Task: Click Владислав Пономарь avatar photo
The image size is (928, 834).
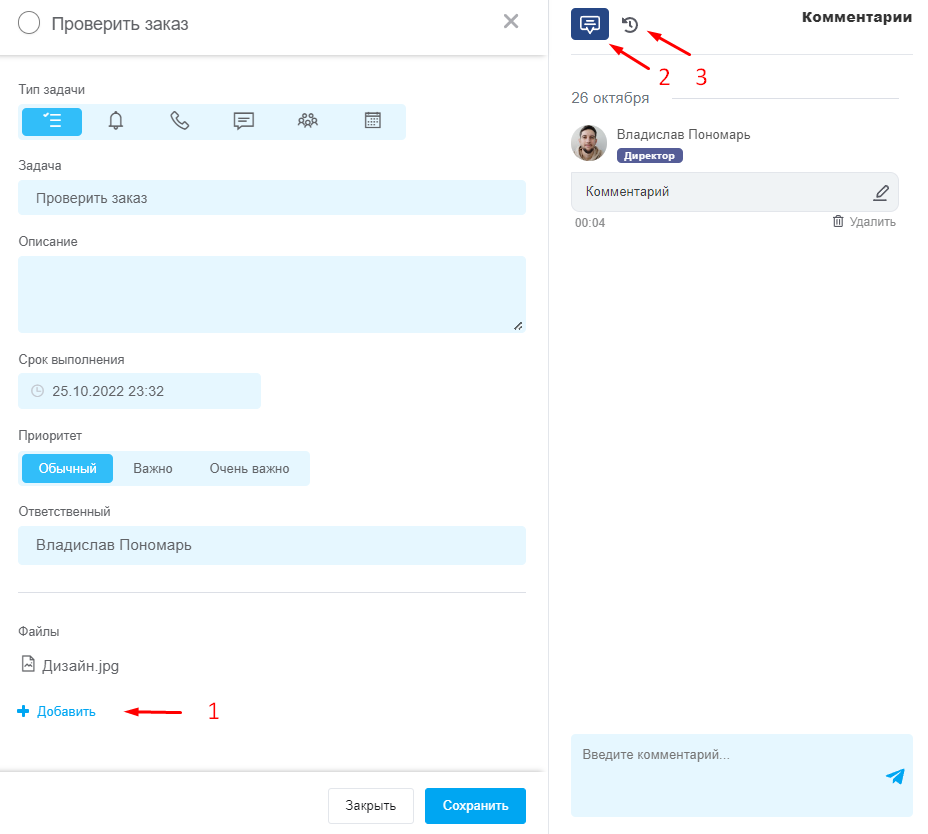Action: point(589,143)
